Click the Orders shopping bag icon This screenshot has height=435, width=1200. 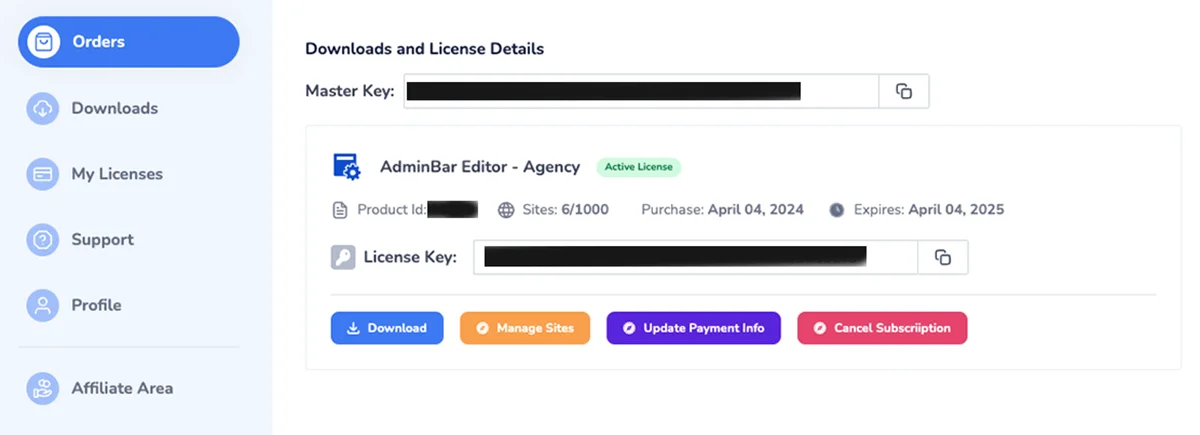[43, 42]
